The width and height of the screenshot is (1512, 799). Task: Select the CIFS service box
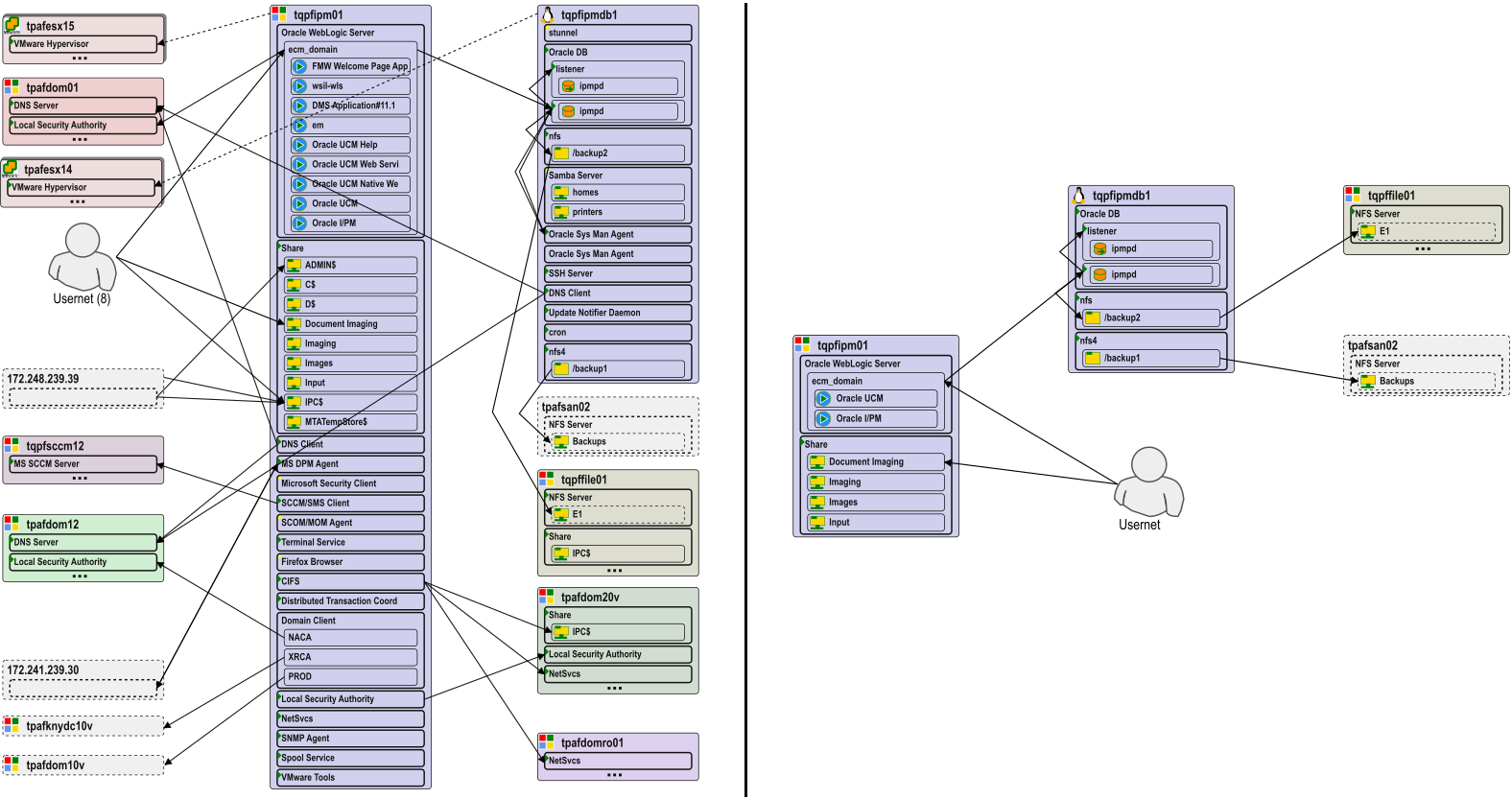click(x=351, y=581)
